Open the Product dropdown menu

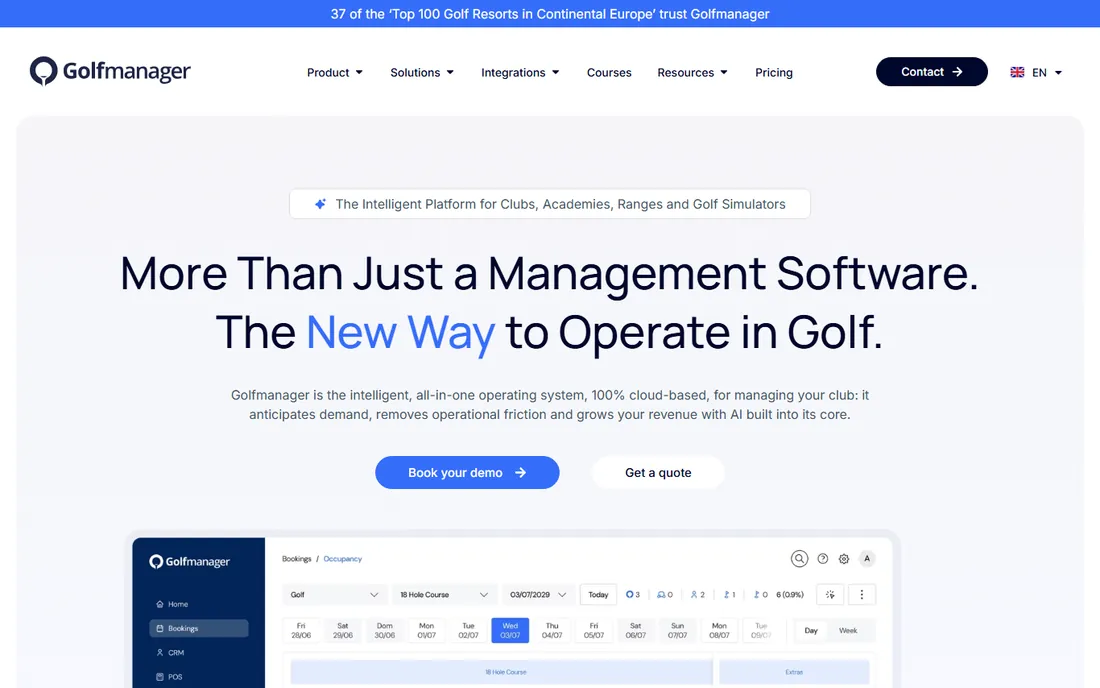[x=335, y=72]
